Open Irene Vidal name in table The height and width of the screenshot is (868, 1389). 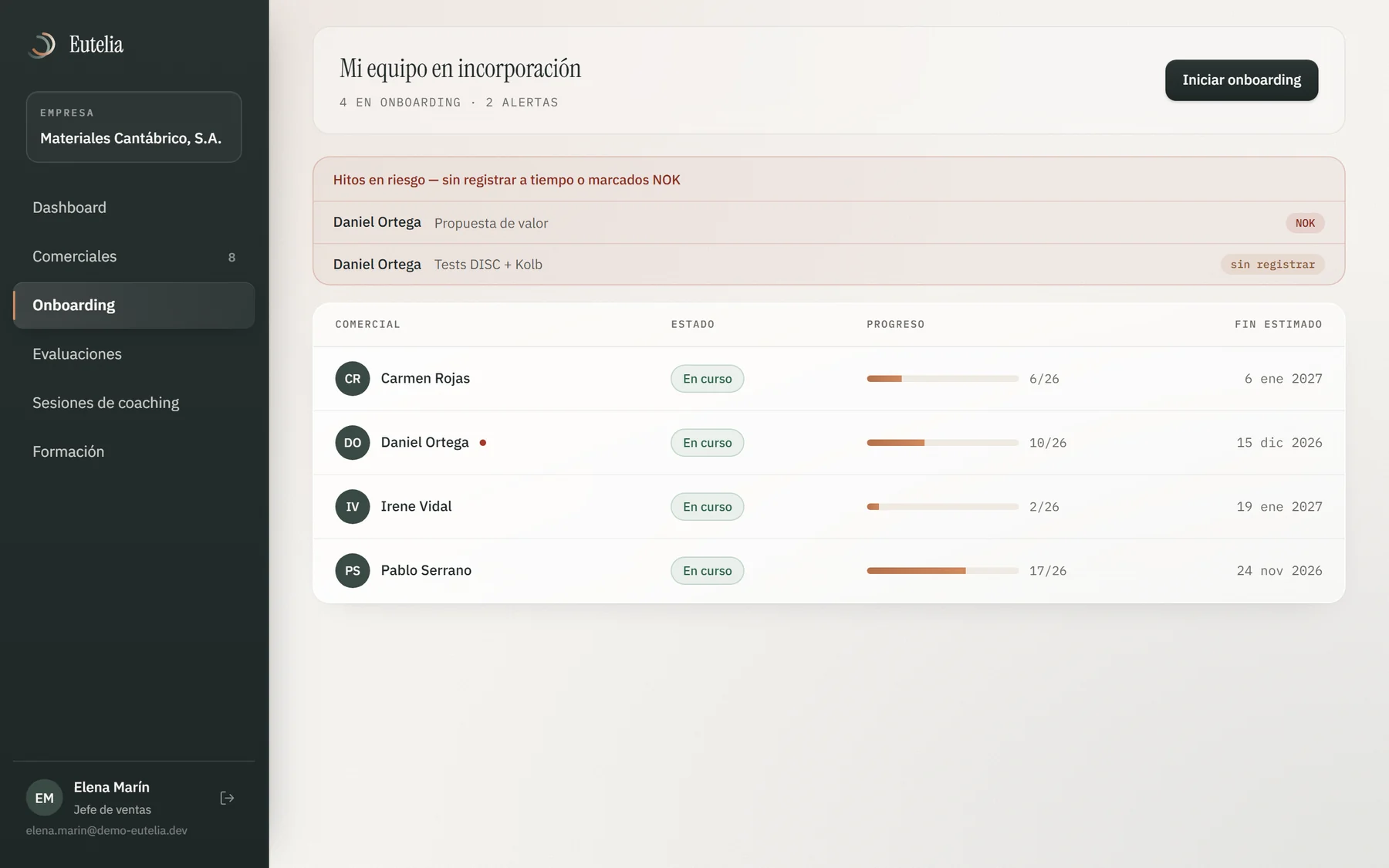click(x=416, y=506)
